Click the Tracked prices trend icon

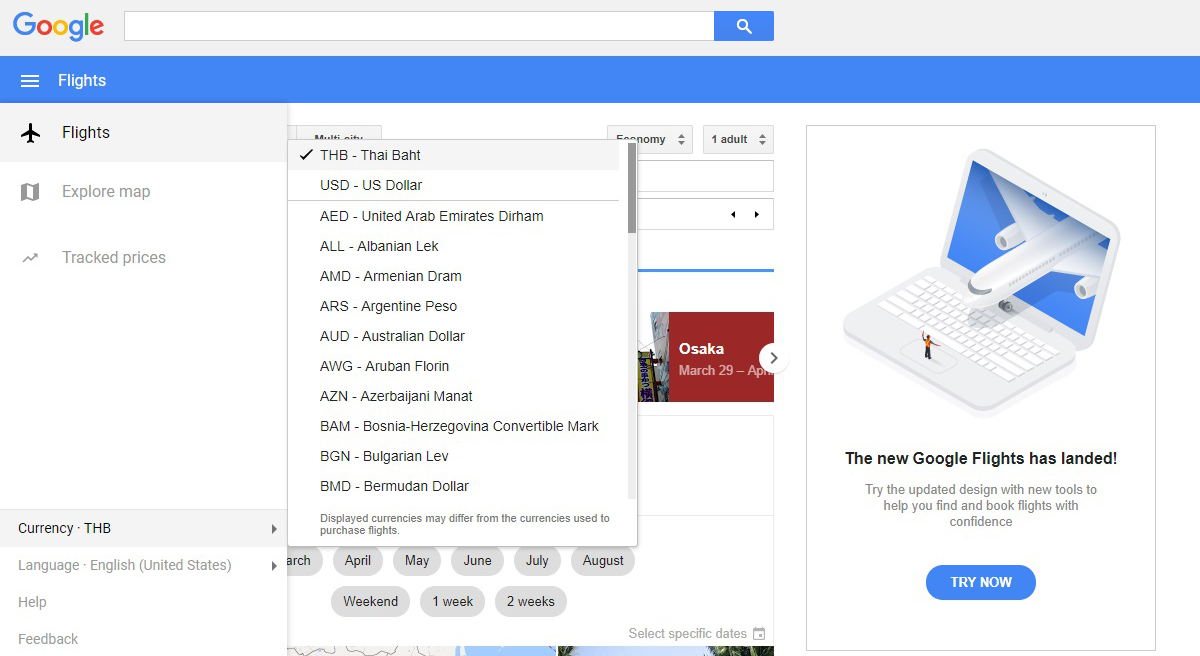click(30, 258)
